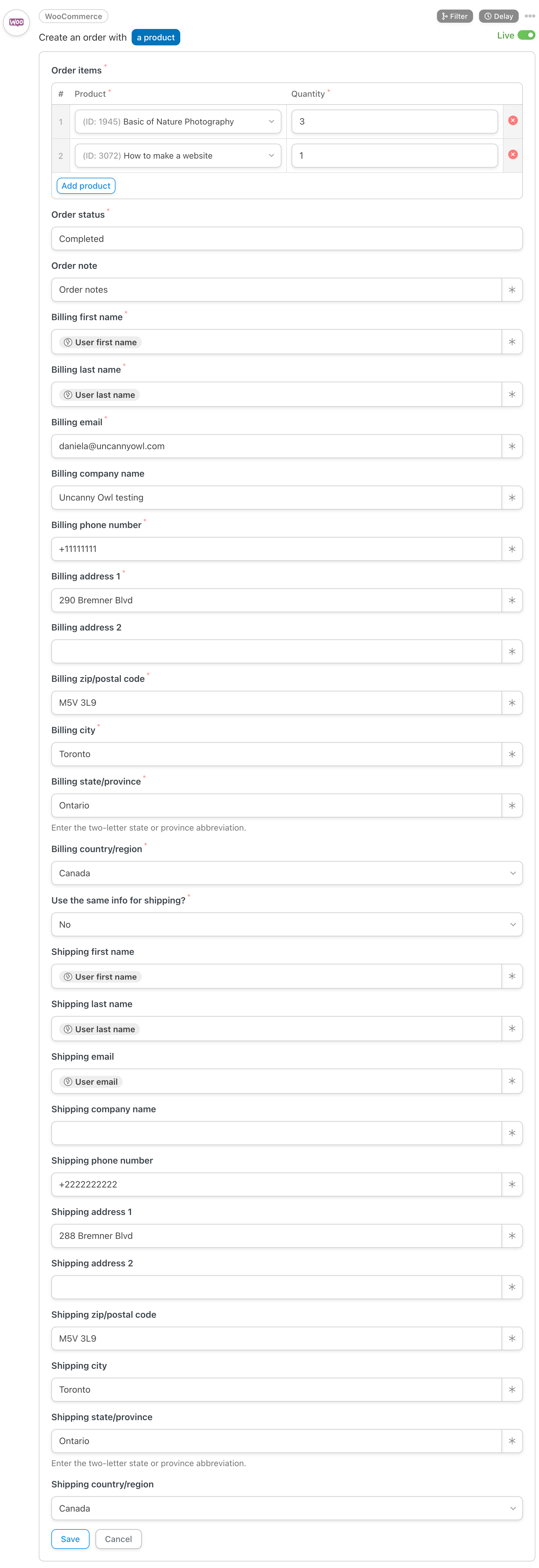
Task: Save the order action
Action: (70, 1538)
